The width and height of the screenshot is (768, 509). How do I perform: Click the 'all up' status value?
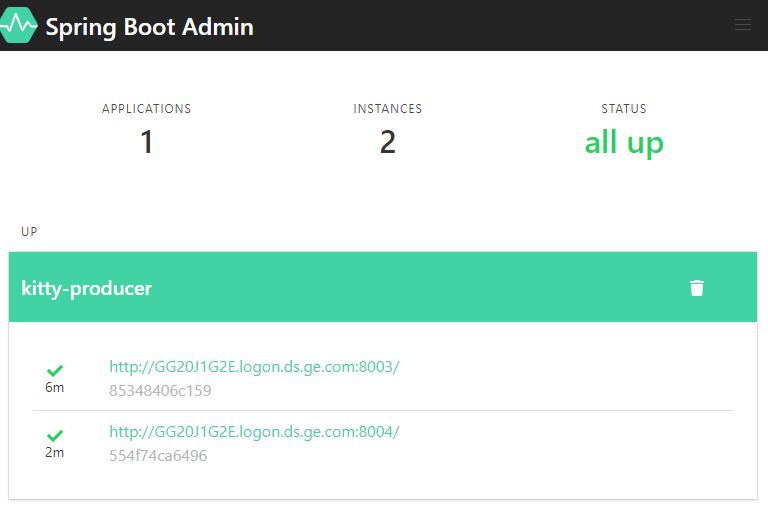tap(624, 143)
